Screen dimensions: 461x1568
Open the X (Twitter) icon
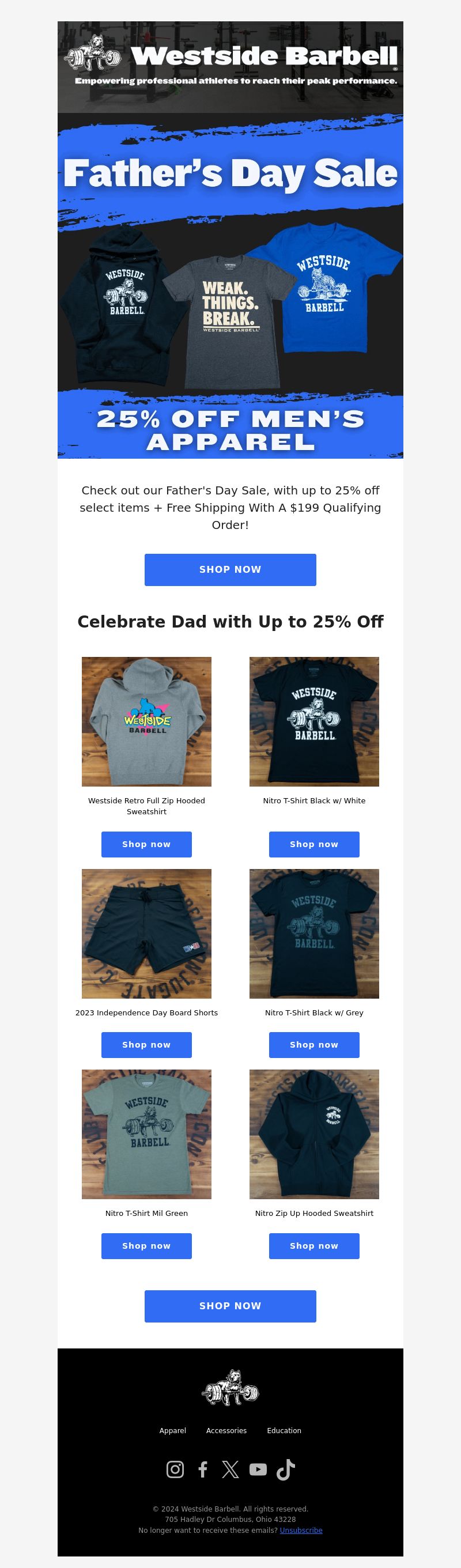[x=230, y=1469]
